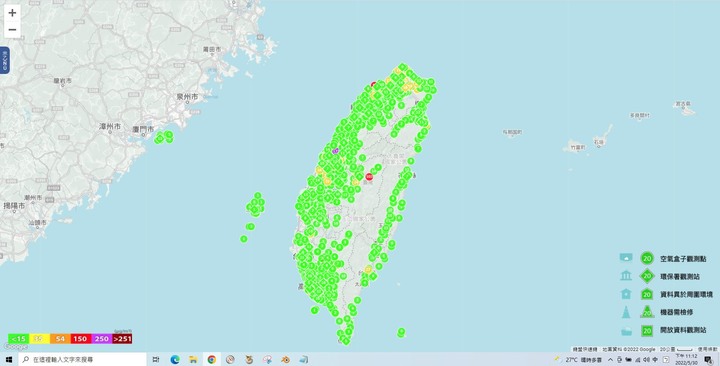Image resolution: width=720 pixels, height=366 pixels.
Task: Click the 環保署觀測站 legend label
Action: [680, 276]
